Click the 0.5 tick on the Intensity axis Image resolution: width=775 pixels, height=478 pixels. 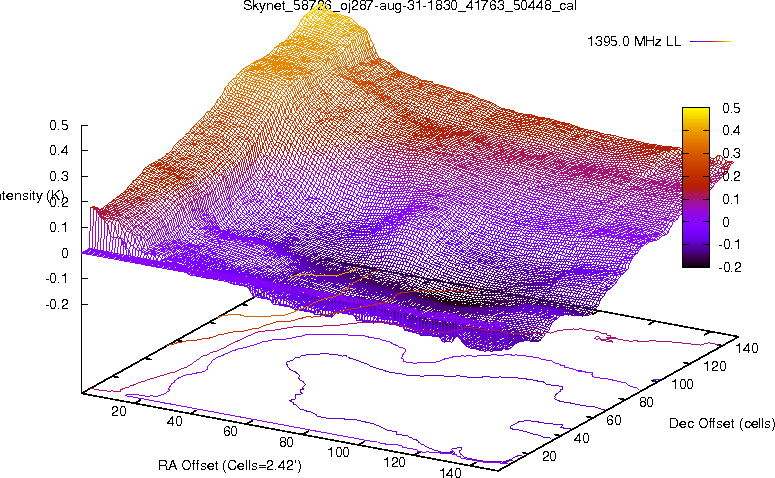[x=59, y=126]
